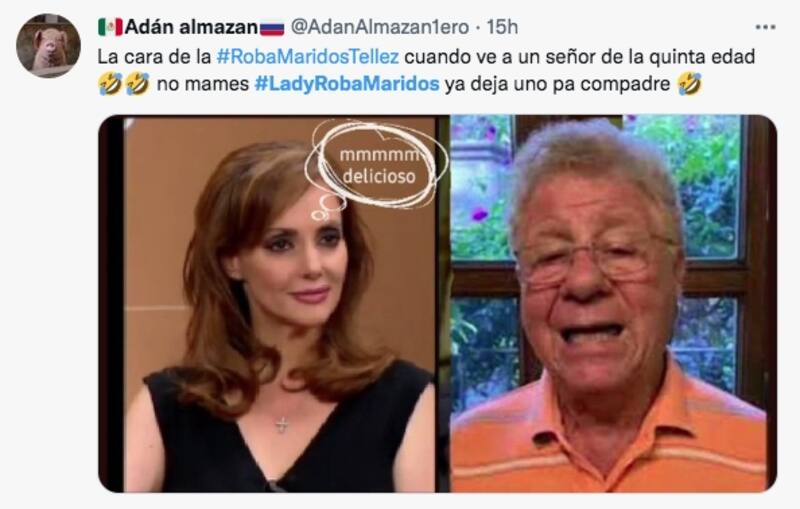
Task: Open the pig profile avatar of Adán almazan
Action: (x=48, y=45)
